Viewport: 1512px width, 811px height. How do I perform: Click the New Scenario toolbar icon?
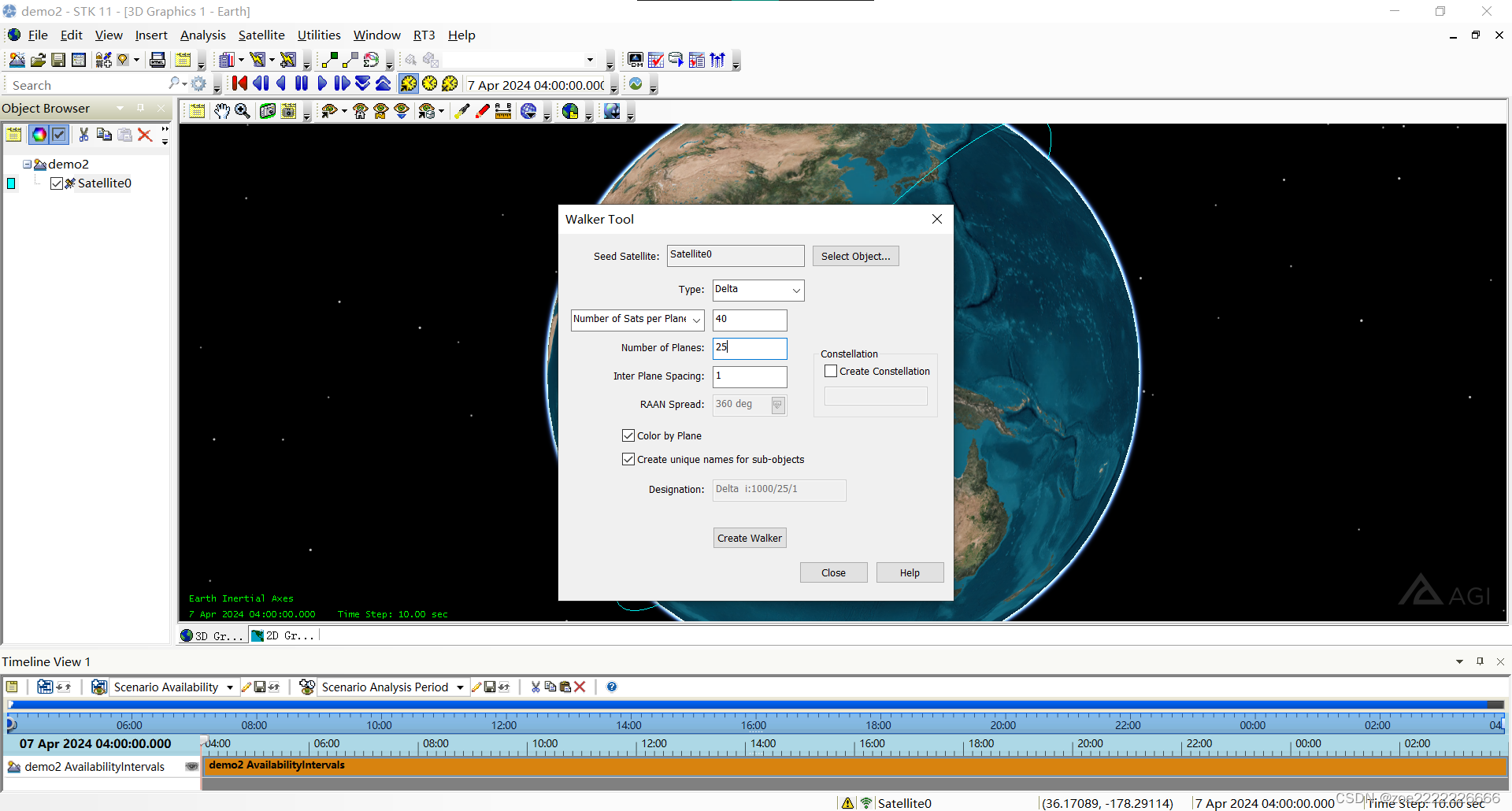[x=17, y=60]
